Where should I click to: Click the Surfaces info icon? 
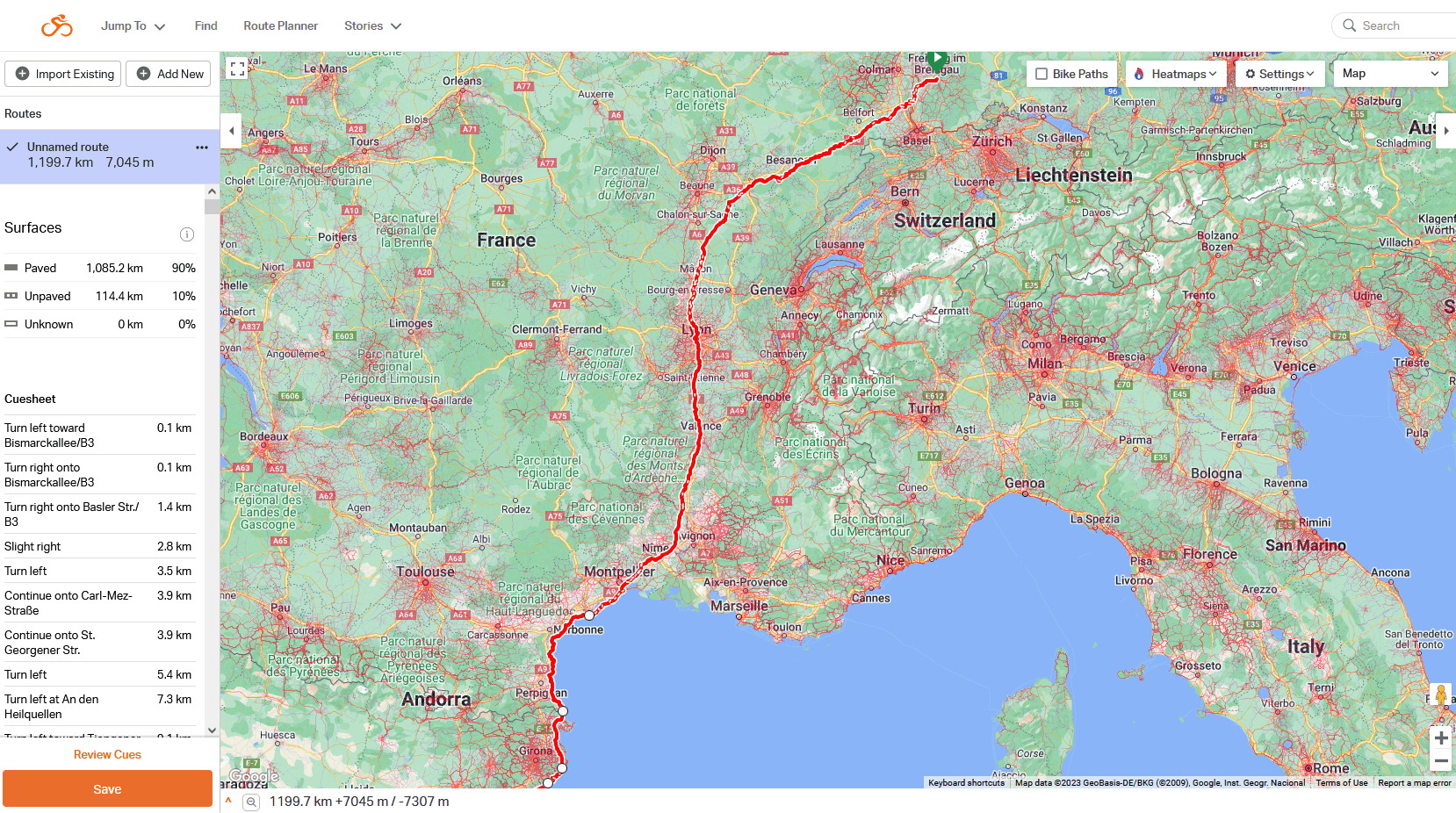[186, 234]
